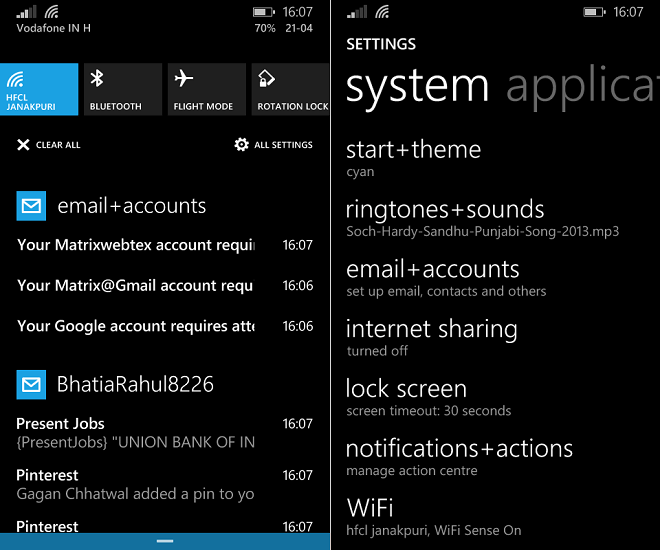
Task: Tap 'set up email, contacts and others' subtitle
Action: 446,291
